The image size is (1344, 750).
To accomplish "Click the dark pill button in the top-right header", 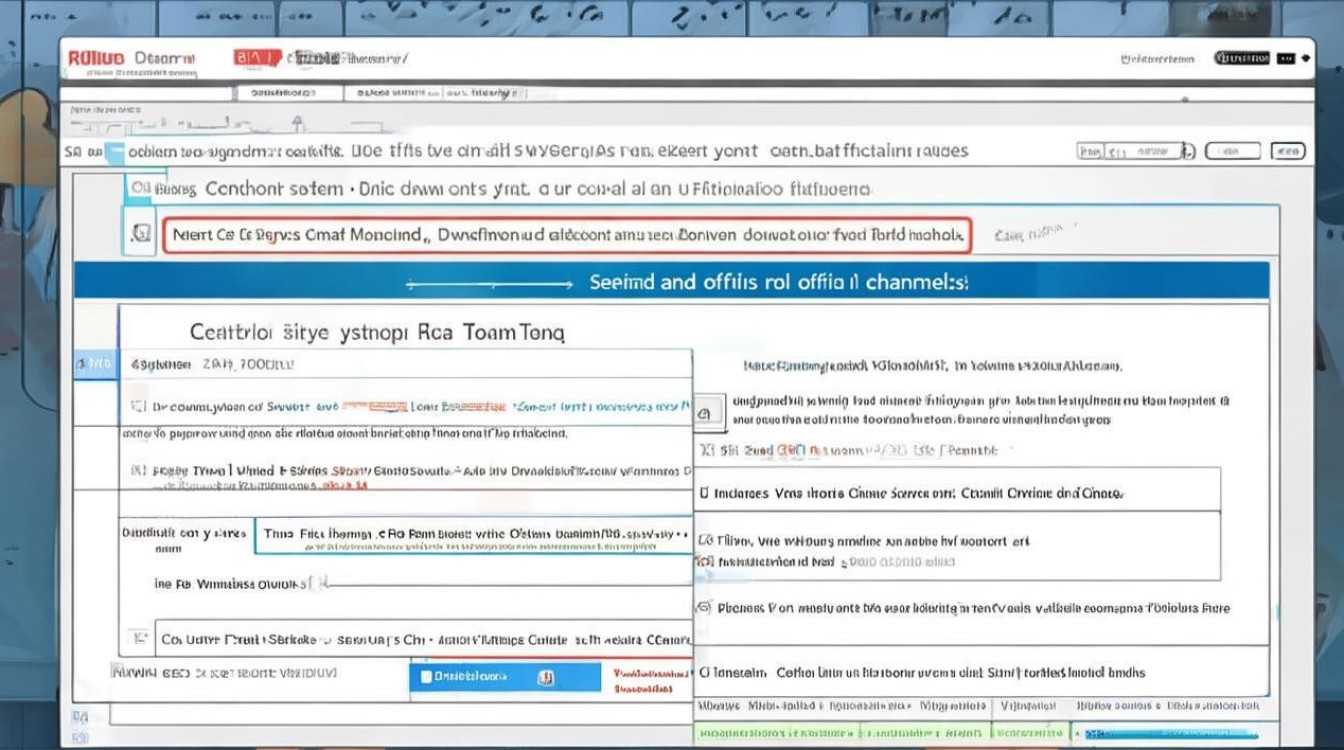I will click(1242, 59).
